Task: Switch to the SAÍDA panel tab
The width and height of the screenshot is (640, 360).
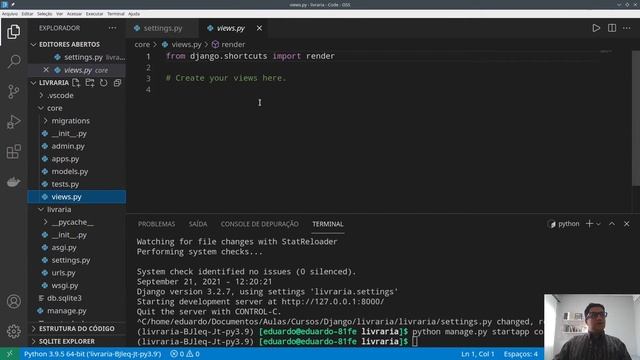Action: (x=198, y=224)
